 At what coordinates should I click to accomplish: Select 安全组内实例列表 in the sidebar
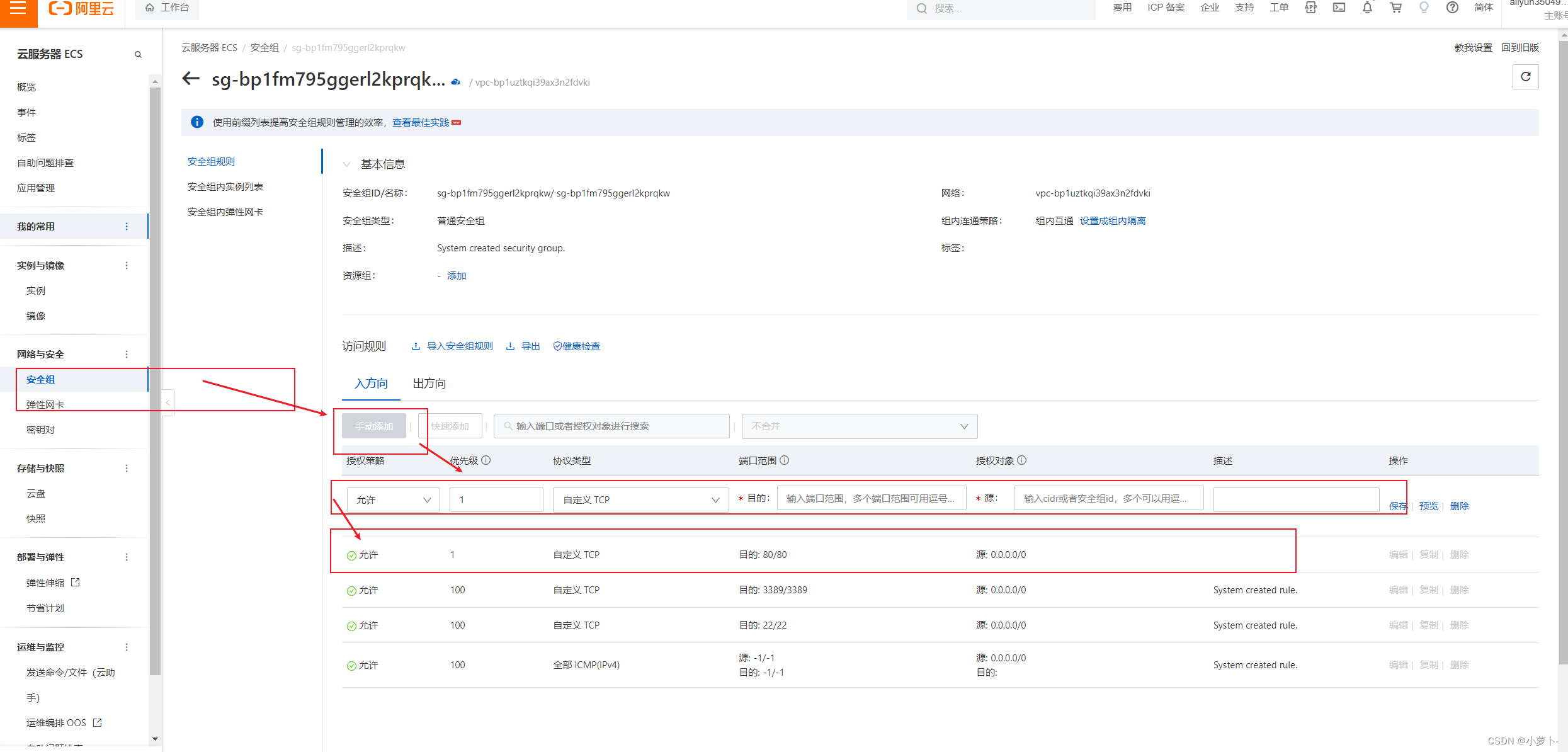(225, 186)
